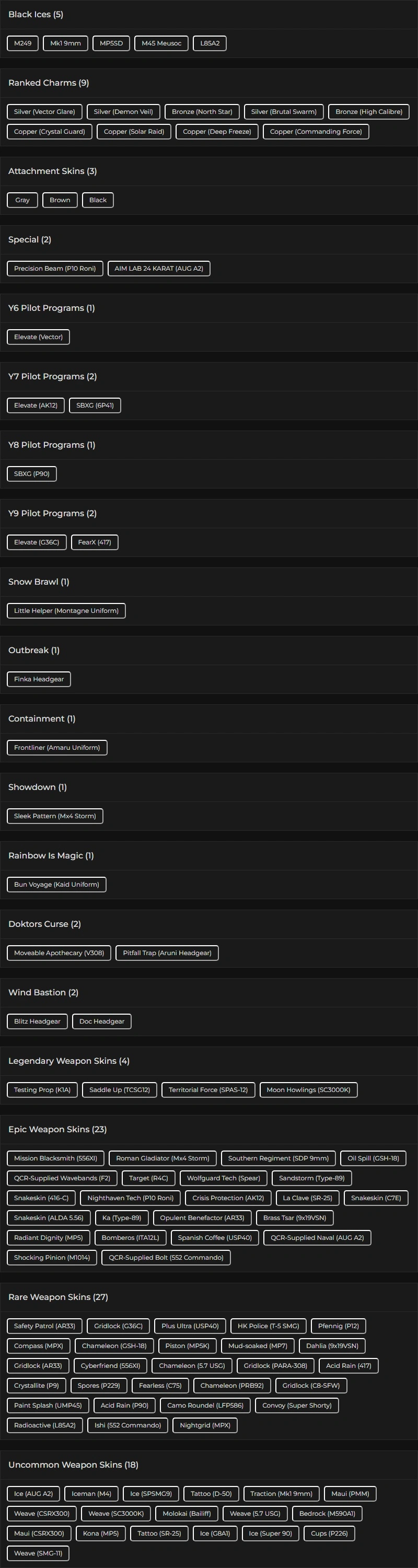Screen dimensions: 418x1568
Task: Choose the Brown attachment skin
Action: click(x=60, y=200)
